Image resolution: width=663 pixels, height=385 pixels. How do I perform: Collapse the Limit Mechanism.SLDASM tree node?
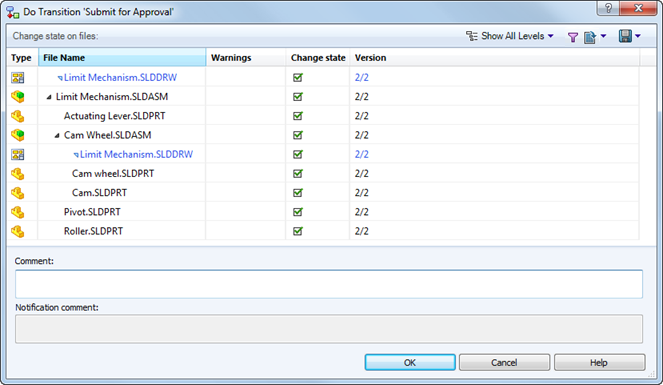49,97
